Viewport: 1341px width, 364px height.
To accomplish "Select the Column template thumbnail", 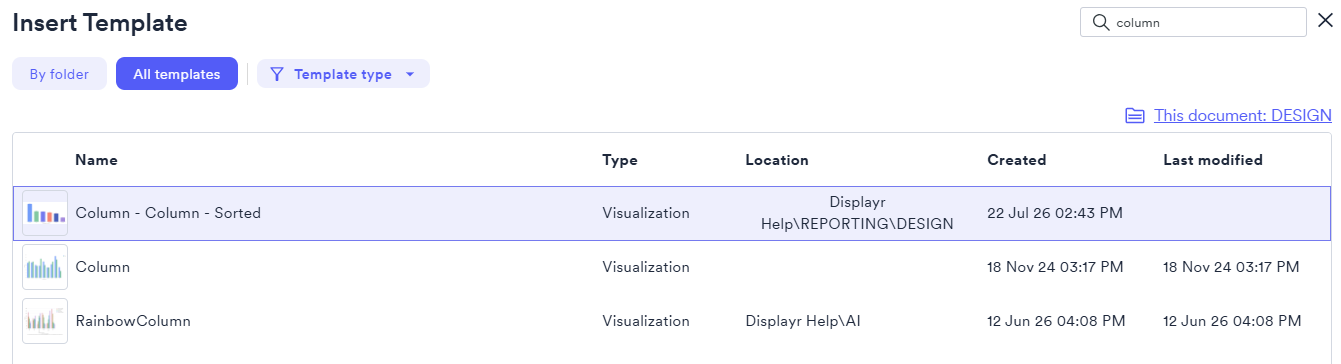I will click(x=45, y=267).
